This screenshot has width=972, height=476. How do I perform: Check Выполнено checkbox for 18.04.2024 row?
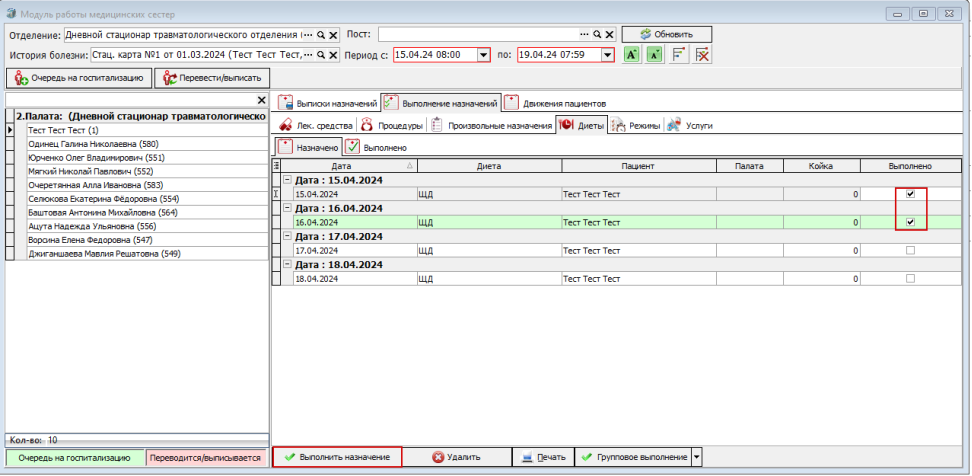tap(910, 279)
